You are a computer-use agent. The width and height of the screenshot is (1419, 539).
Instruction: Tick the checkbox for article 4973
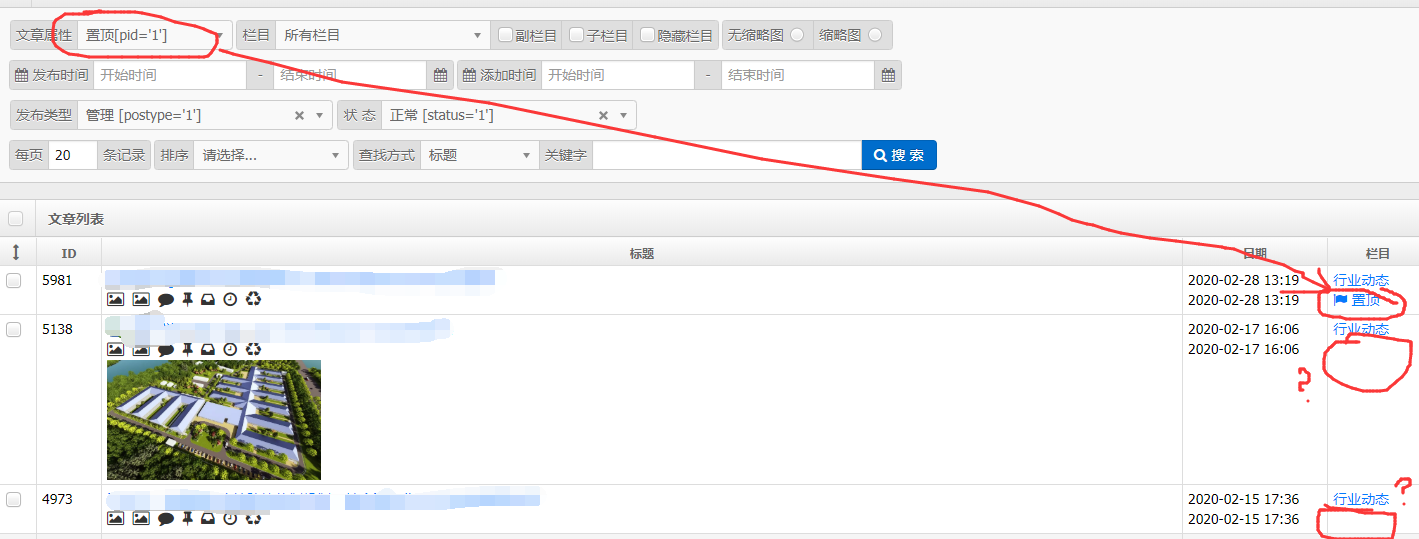[14, 499]
